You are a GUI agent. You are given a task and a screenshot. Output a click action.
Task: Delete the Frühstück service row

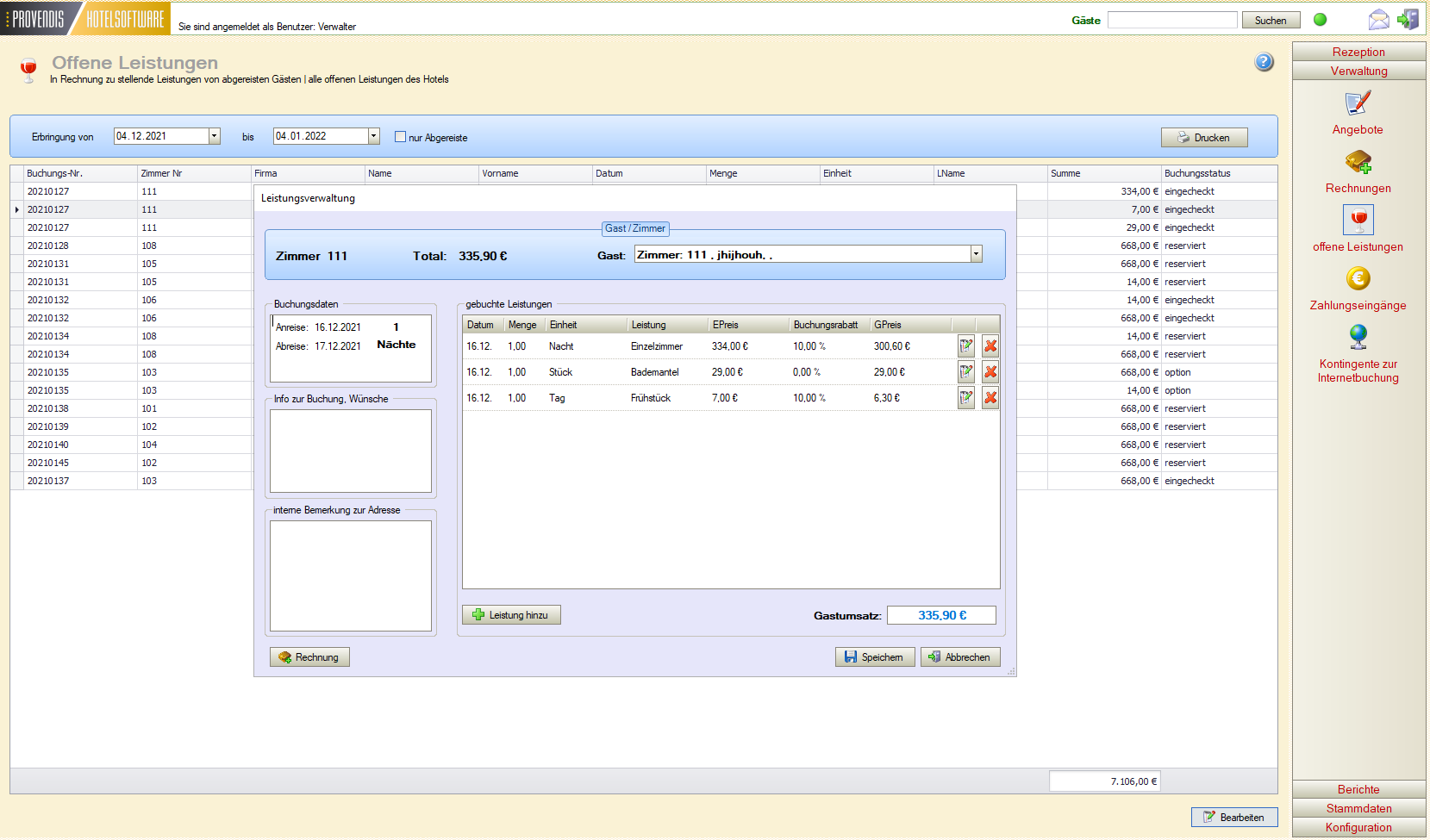pos(990,398)
